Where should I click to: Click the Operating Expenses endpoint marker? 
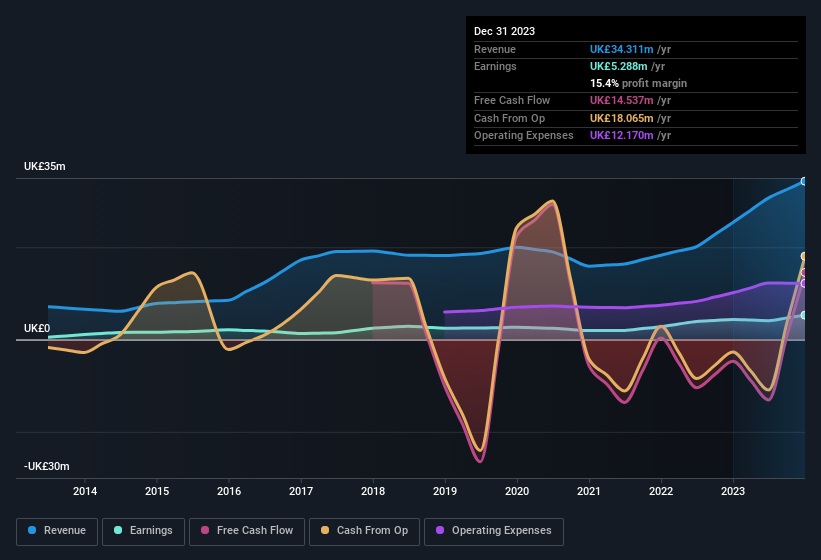coord(804,283)
